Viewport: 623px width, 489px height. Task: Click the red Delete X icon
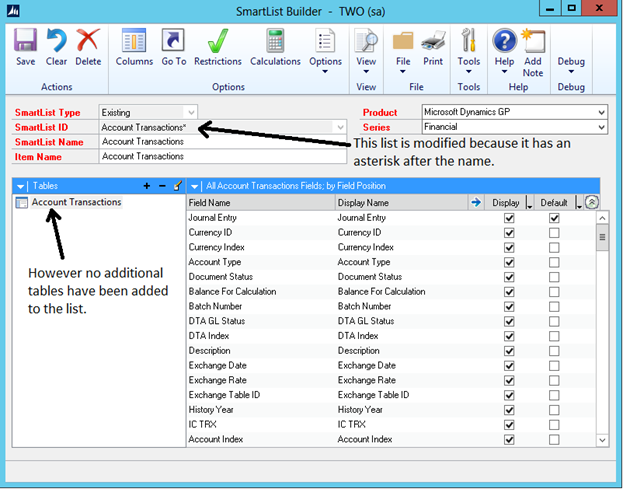pyautogui.click(x=88, y=40)
